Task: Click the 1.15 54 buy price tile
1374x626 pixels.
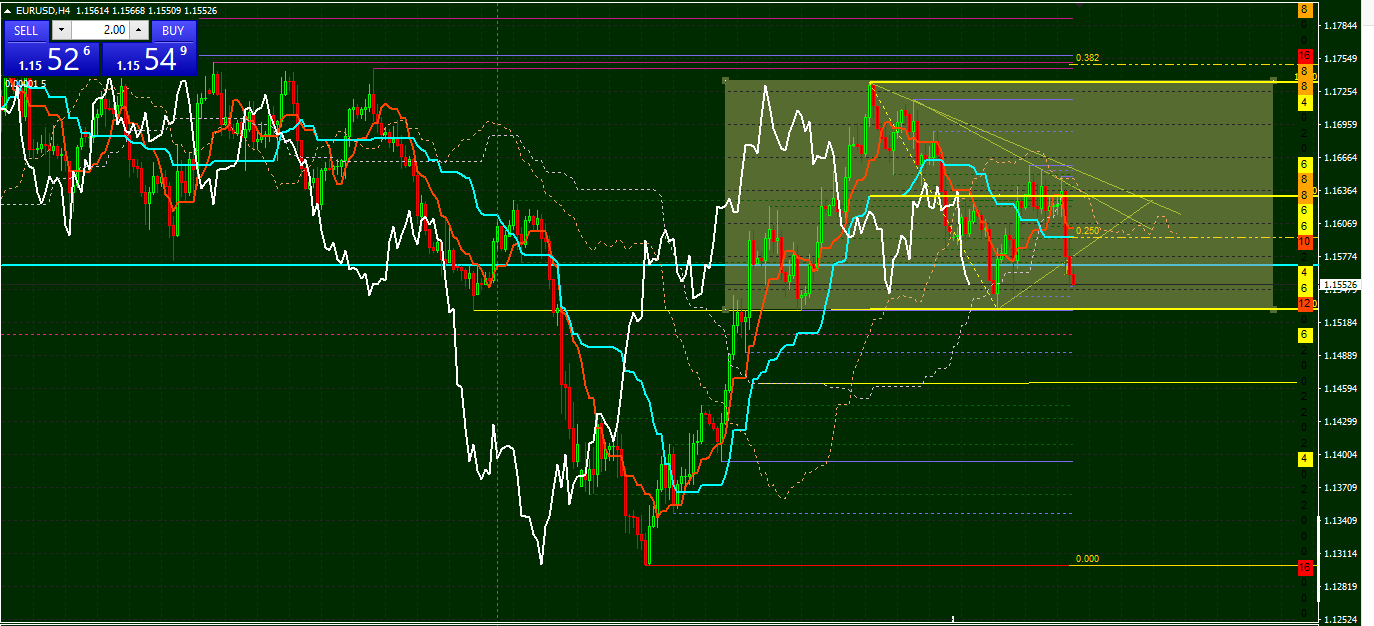Action: (x=149, y=58)
